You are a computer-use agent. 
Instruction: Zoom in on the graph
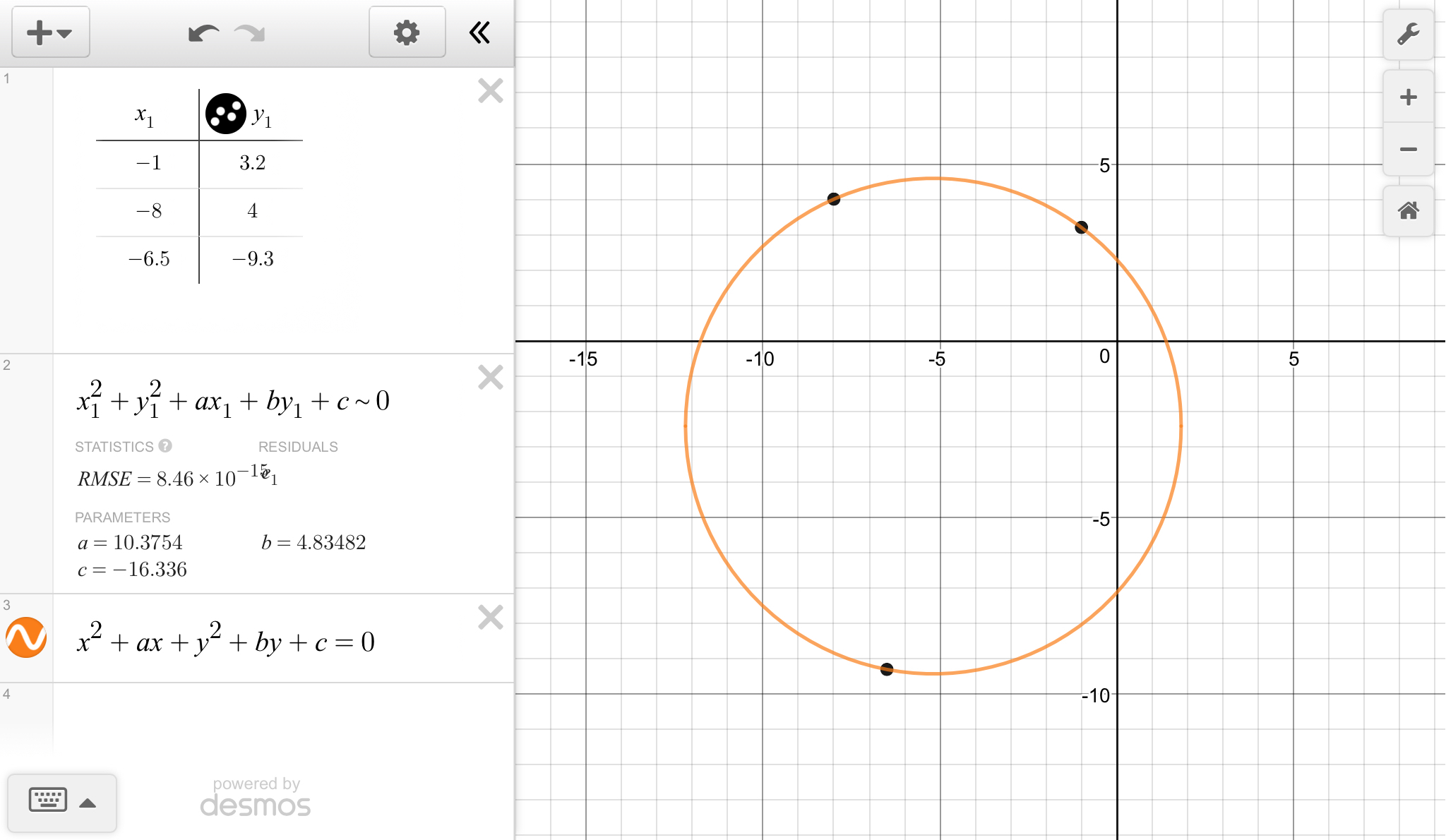pyautogui.click(x=1408, y=97)
